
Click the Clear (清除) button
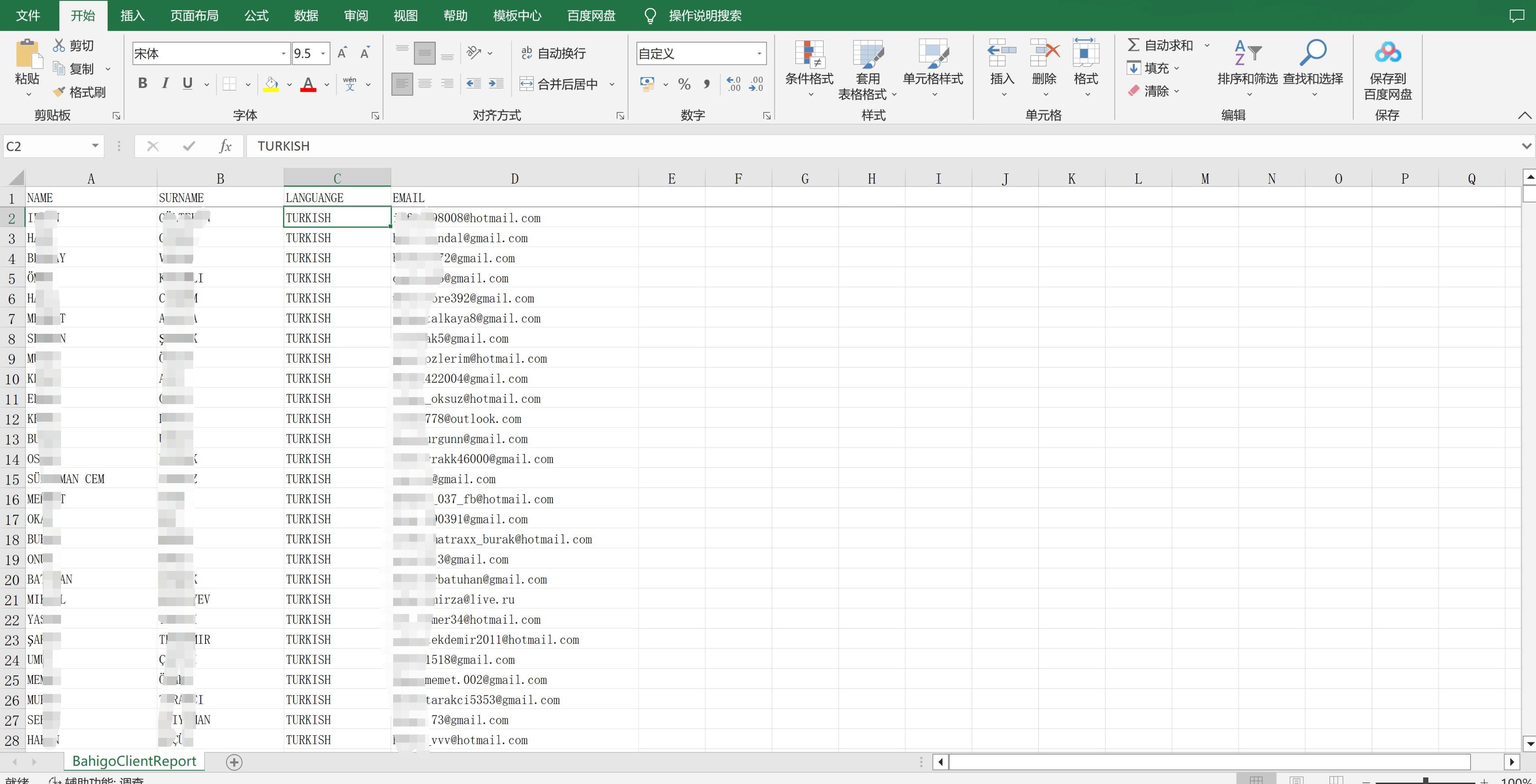1149,91
